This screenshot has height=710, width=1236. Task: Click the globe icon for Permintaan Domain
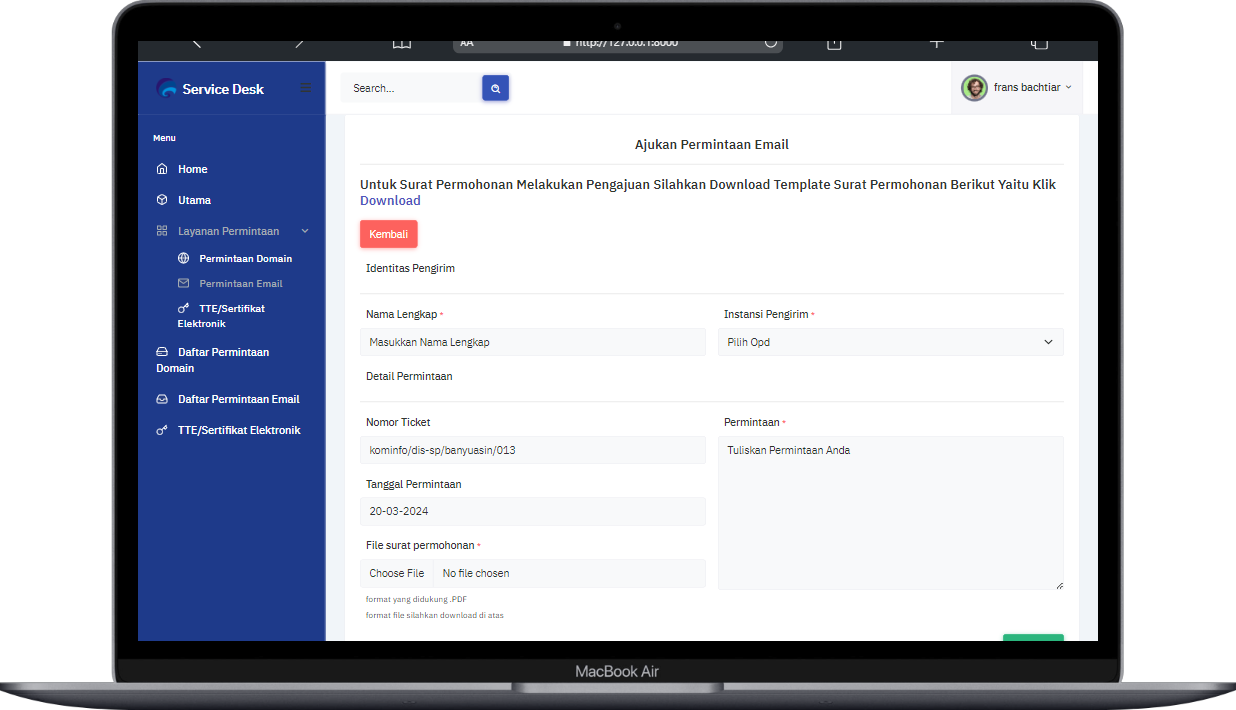point(183,258)
